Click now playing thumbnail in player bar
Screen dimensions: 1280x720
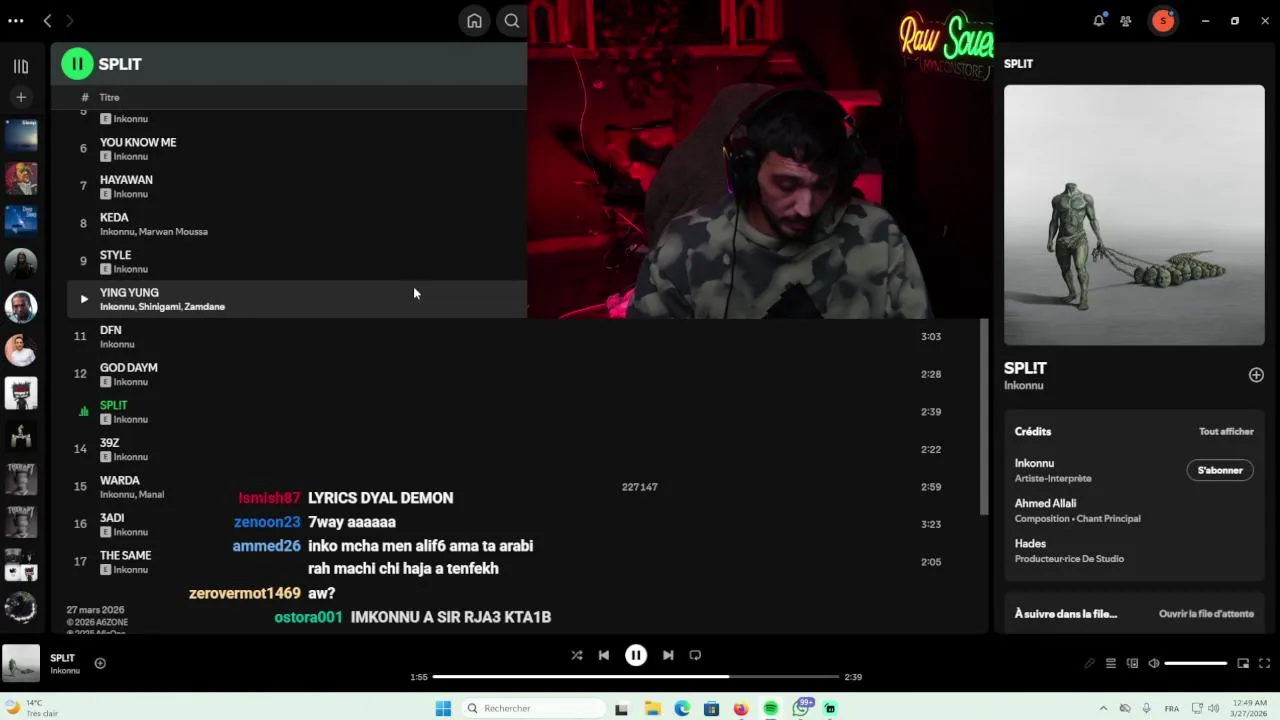tap(21, 663)
